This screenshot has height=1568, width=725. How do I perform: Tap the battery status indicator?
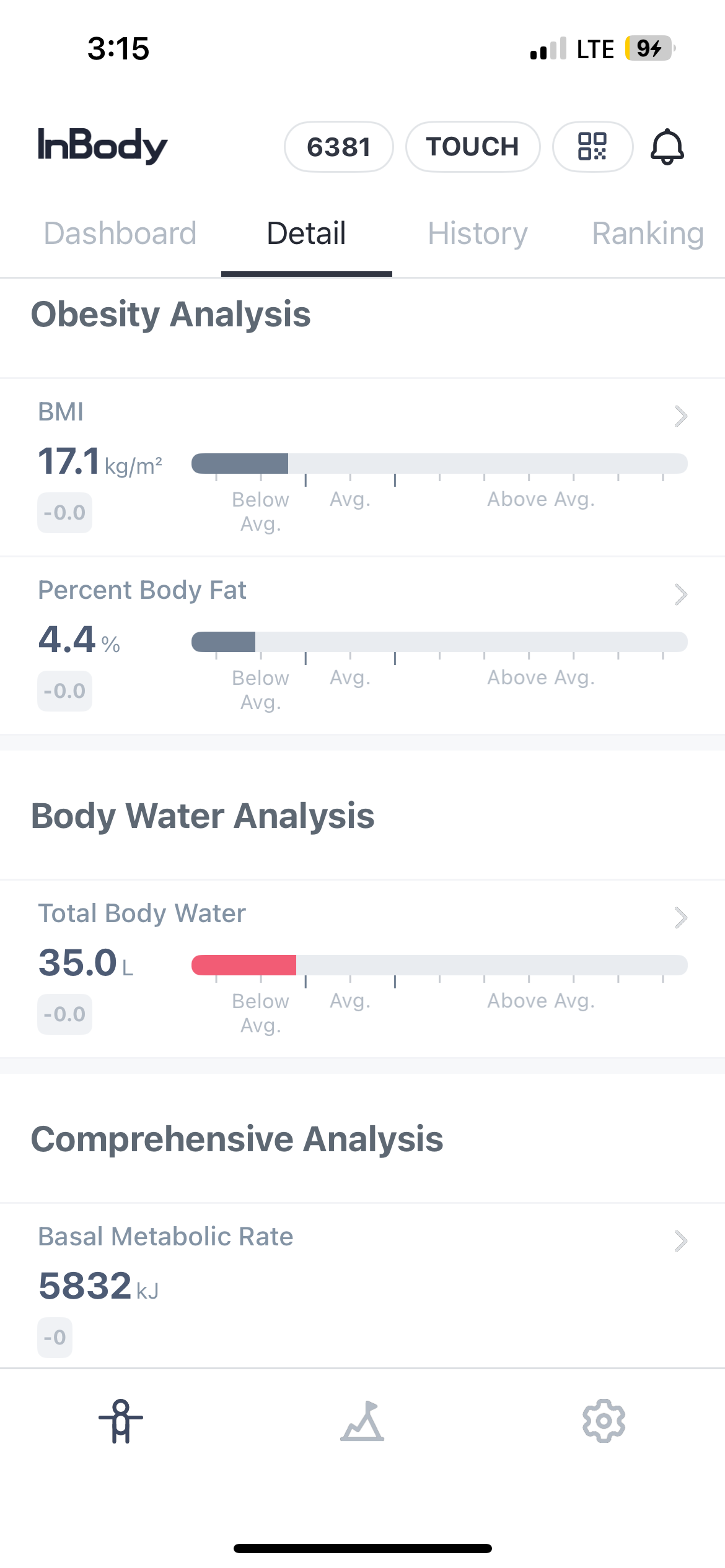coord(649,48)
